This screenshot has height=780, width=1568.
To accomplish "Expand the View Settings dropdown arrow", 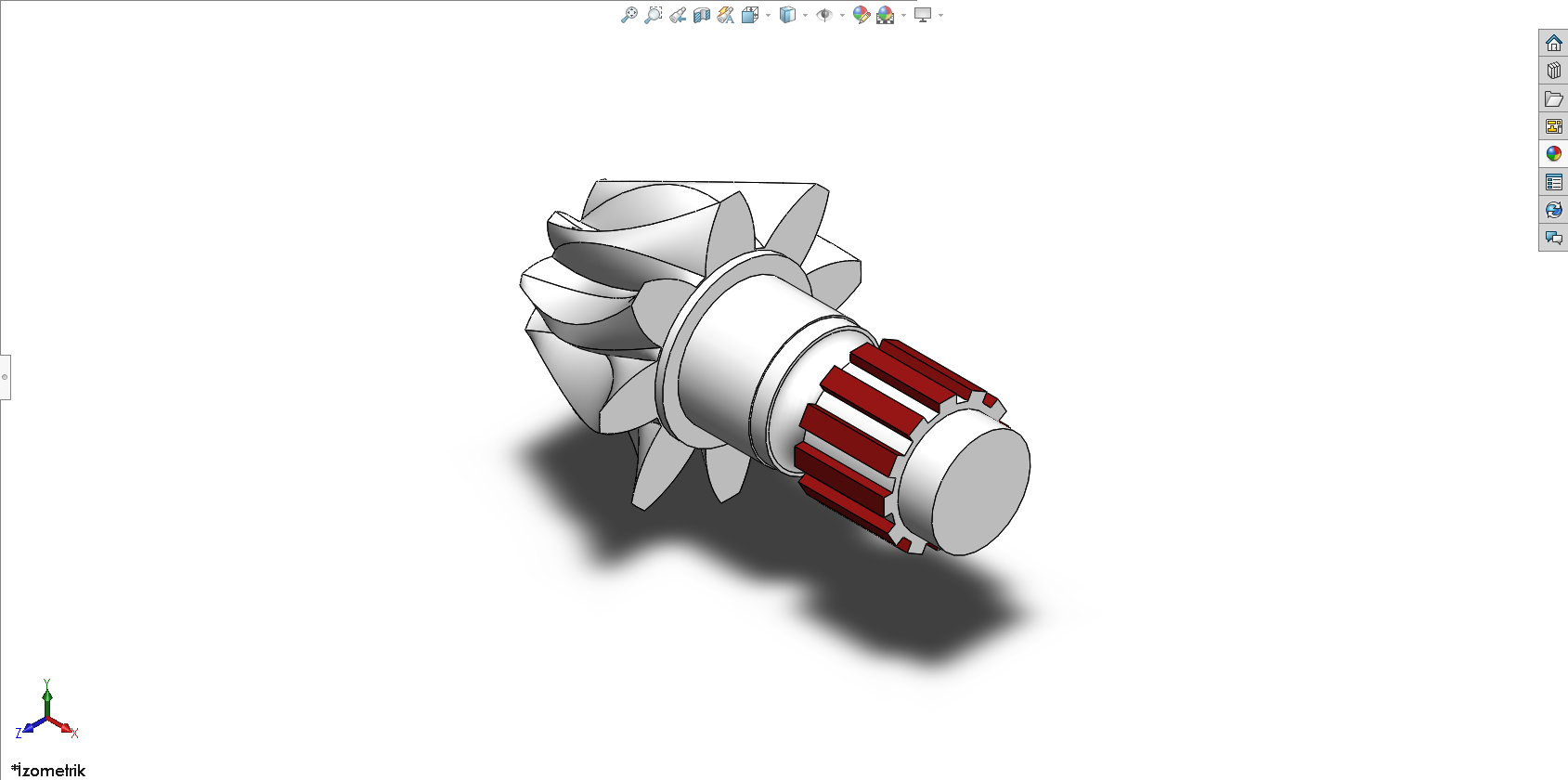I will coord(940,15).
